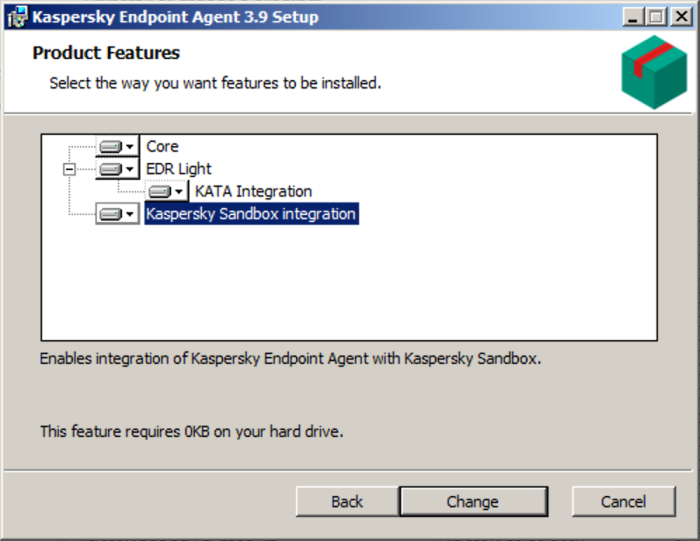
Task: Open the Core feature drive icon menu
Action: point(117,146)
